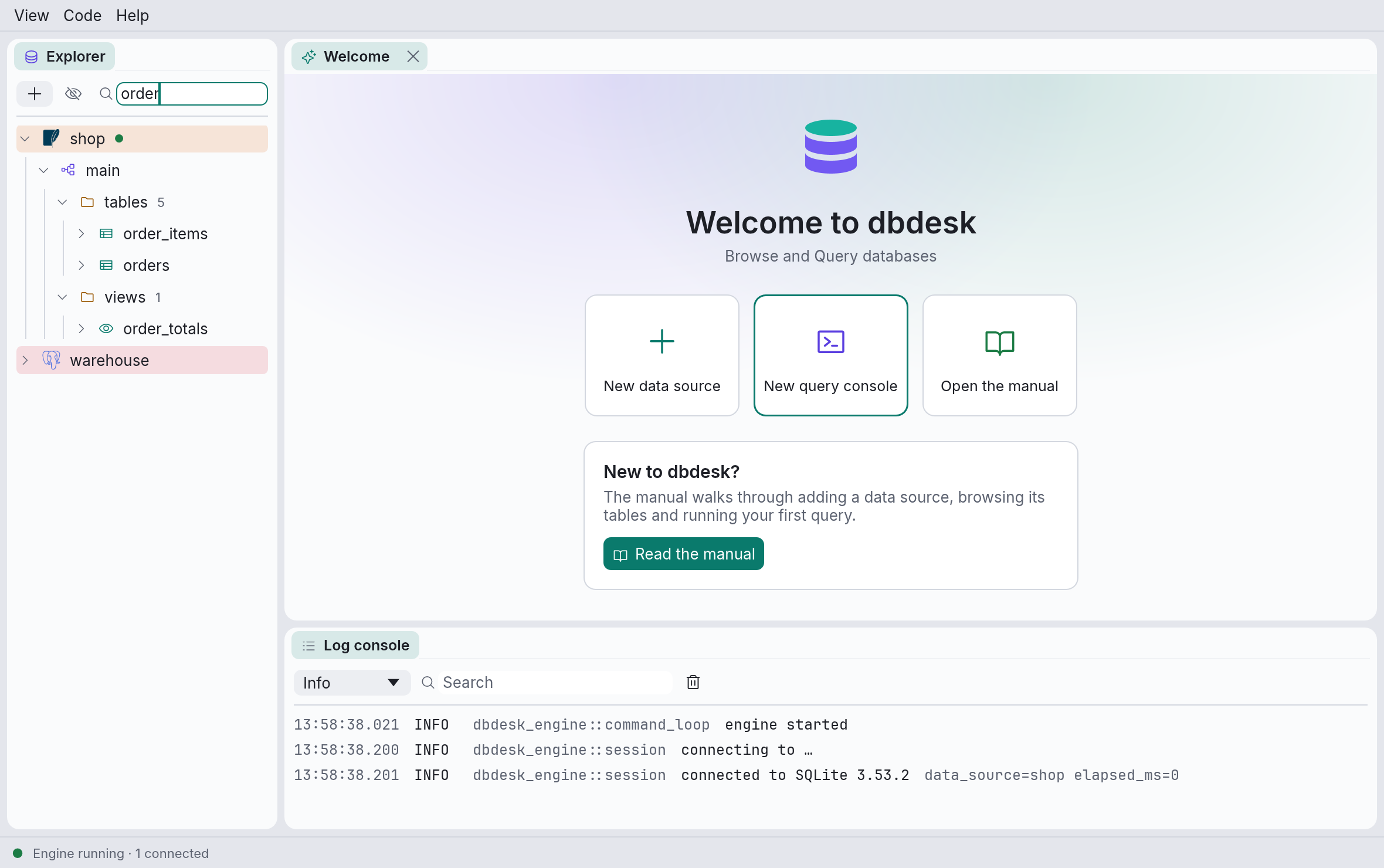The height and width of the screenshot is (868, 1384).
Task: Select the Log console tab
Action: pyautogui.click(x=355, y=645)
